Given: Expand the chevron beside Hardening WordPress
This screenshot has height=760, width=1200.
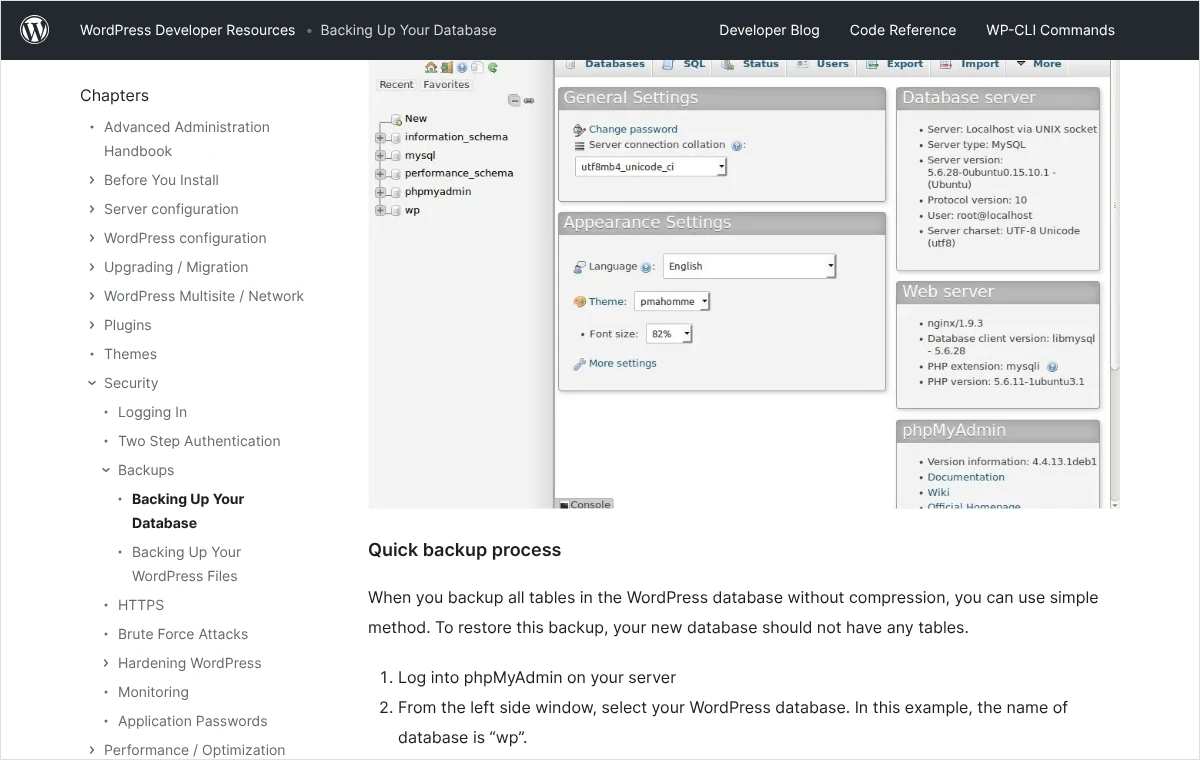Looking at the screenshot, I should point(106,663).
